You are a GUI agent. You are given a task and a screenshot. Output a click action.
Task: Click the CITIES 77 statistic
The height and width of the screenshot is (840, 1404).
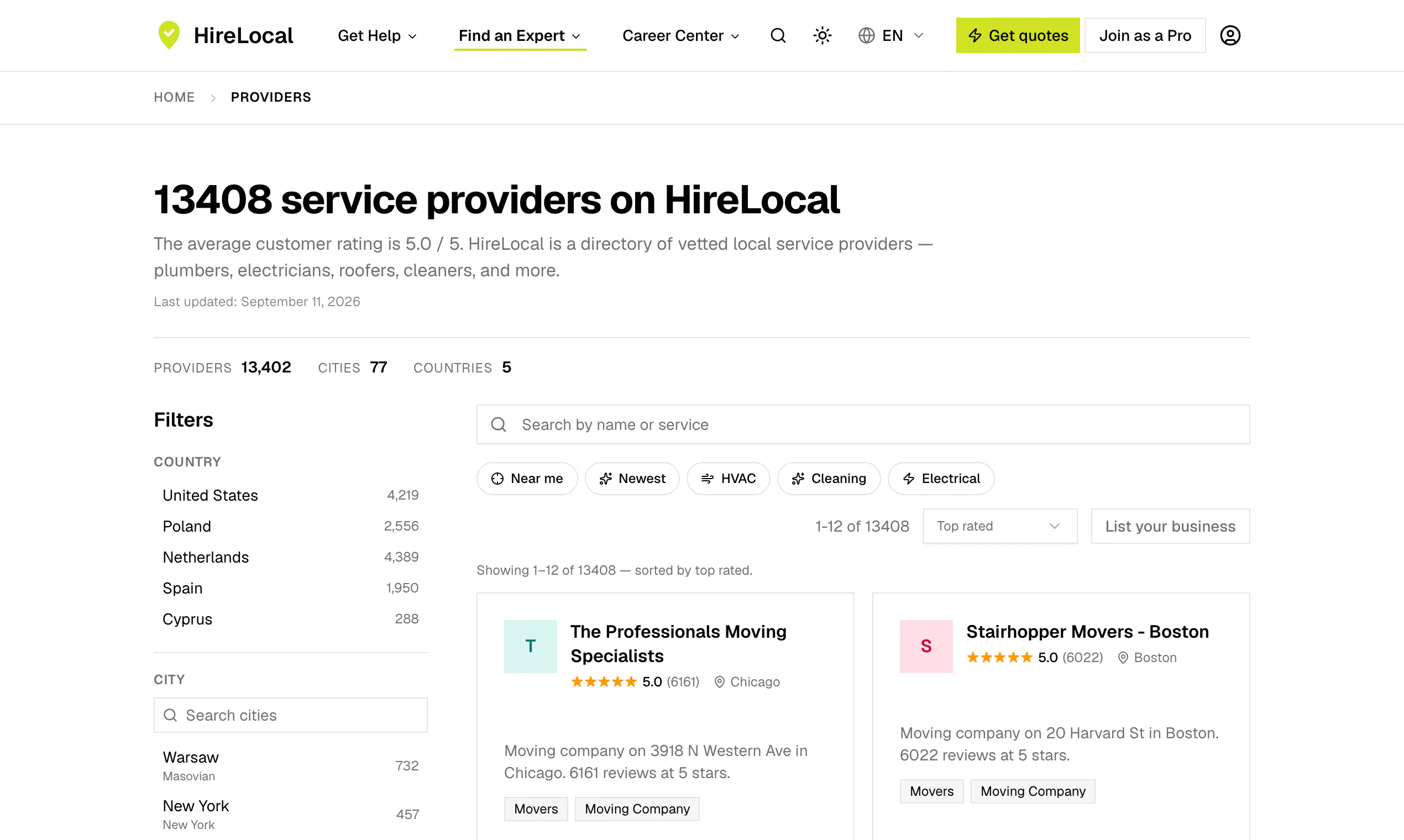point(352,368)
